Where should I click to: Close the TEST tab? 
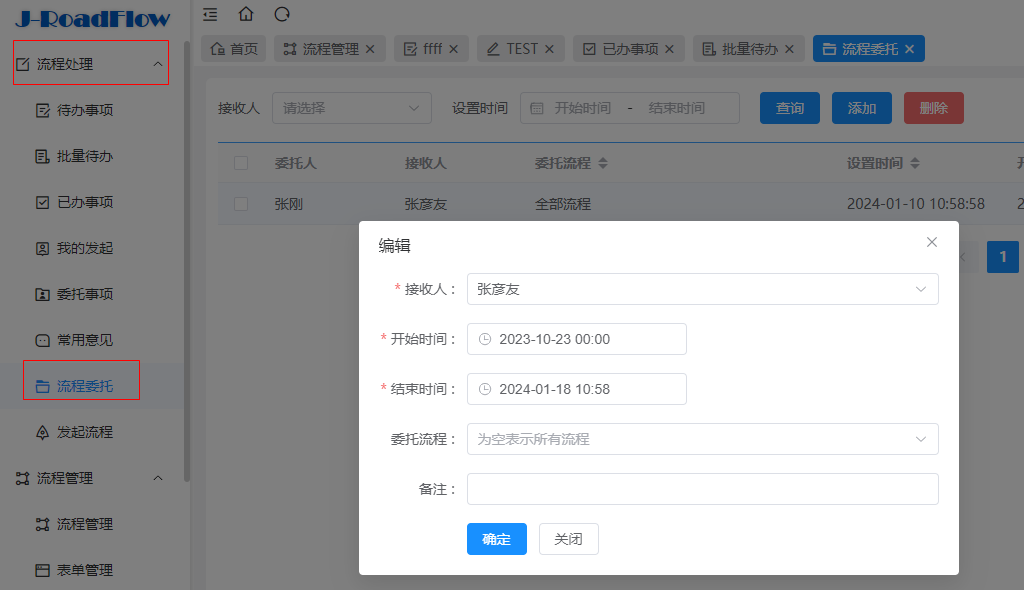tap(549, 49)
